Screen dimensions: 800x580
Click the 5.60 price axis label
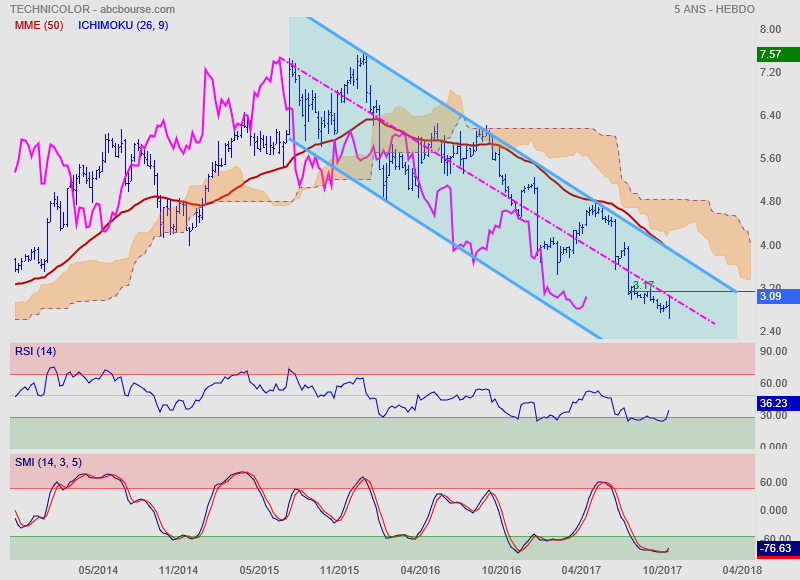click(x=770, y=158)
